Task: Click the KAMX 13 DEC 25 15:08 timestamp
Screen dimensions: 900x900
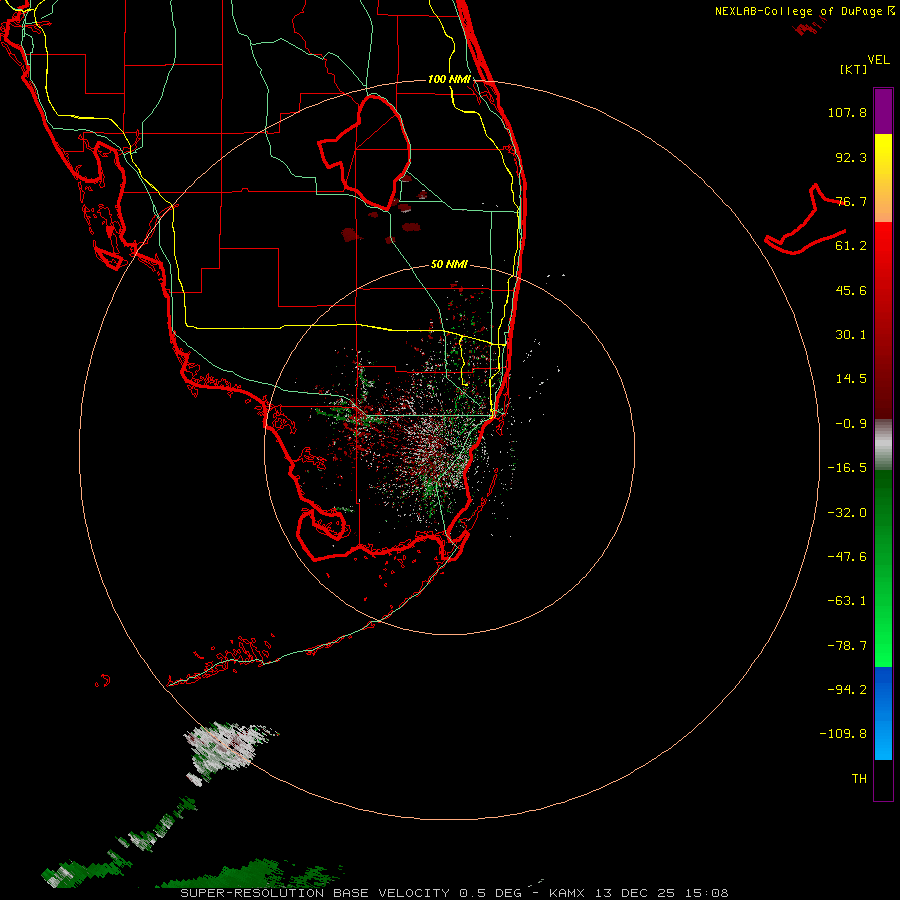Action: pos(639,893)
